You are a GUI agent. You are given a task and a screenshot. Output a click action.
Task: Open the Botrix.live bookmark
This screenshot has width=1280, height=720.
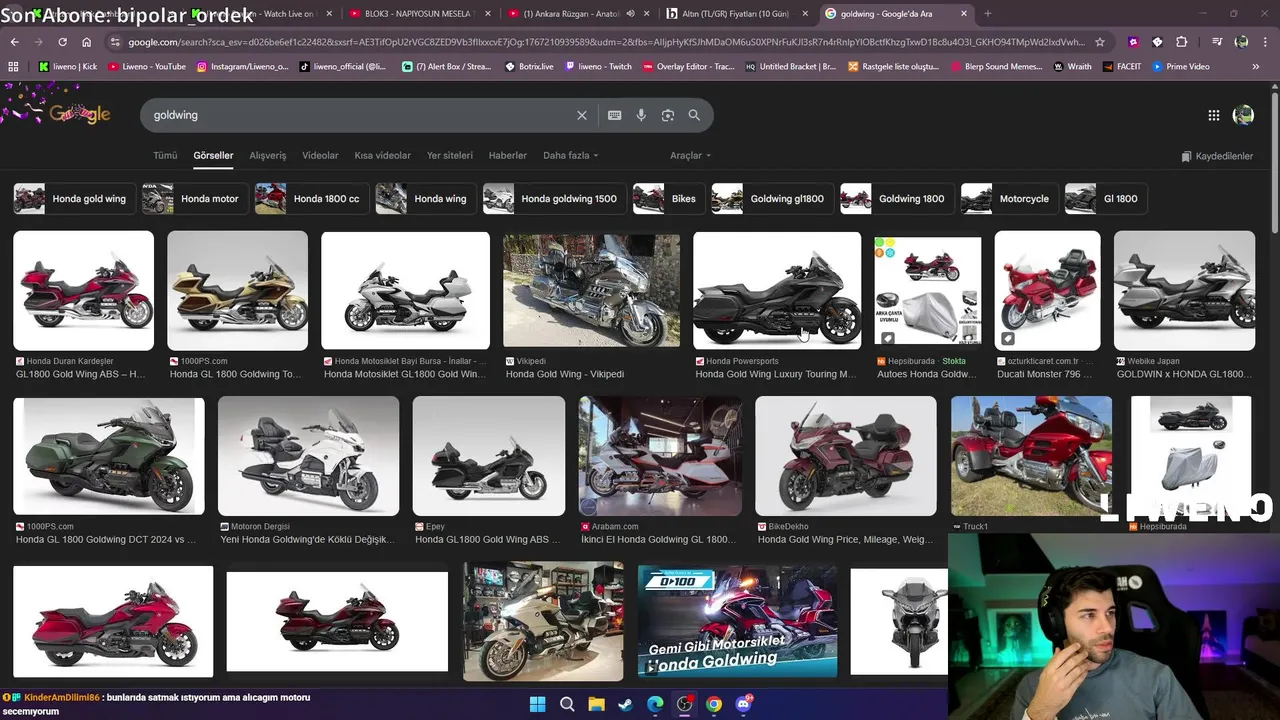click(x=529, y=66)
